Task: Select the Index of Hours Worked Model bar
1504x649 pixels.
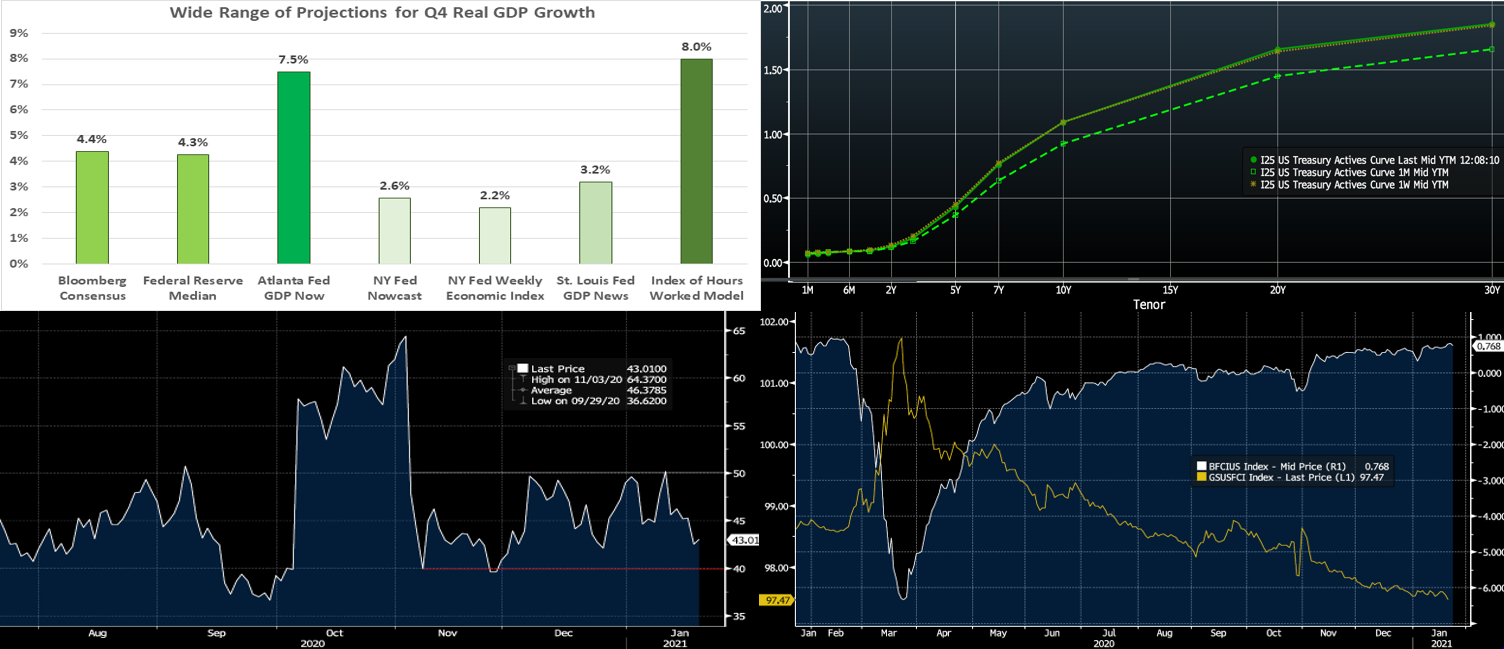Action: click(x=696, y=161)
